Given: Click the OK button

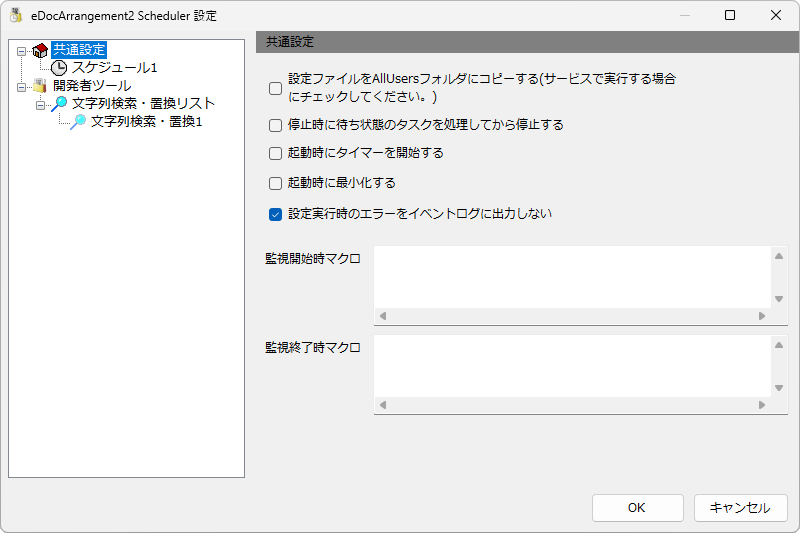Looking at the screenshot, I should 637,507.
